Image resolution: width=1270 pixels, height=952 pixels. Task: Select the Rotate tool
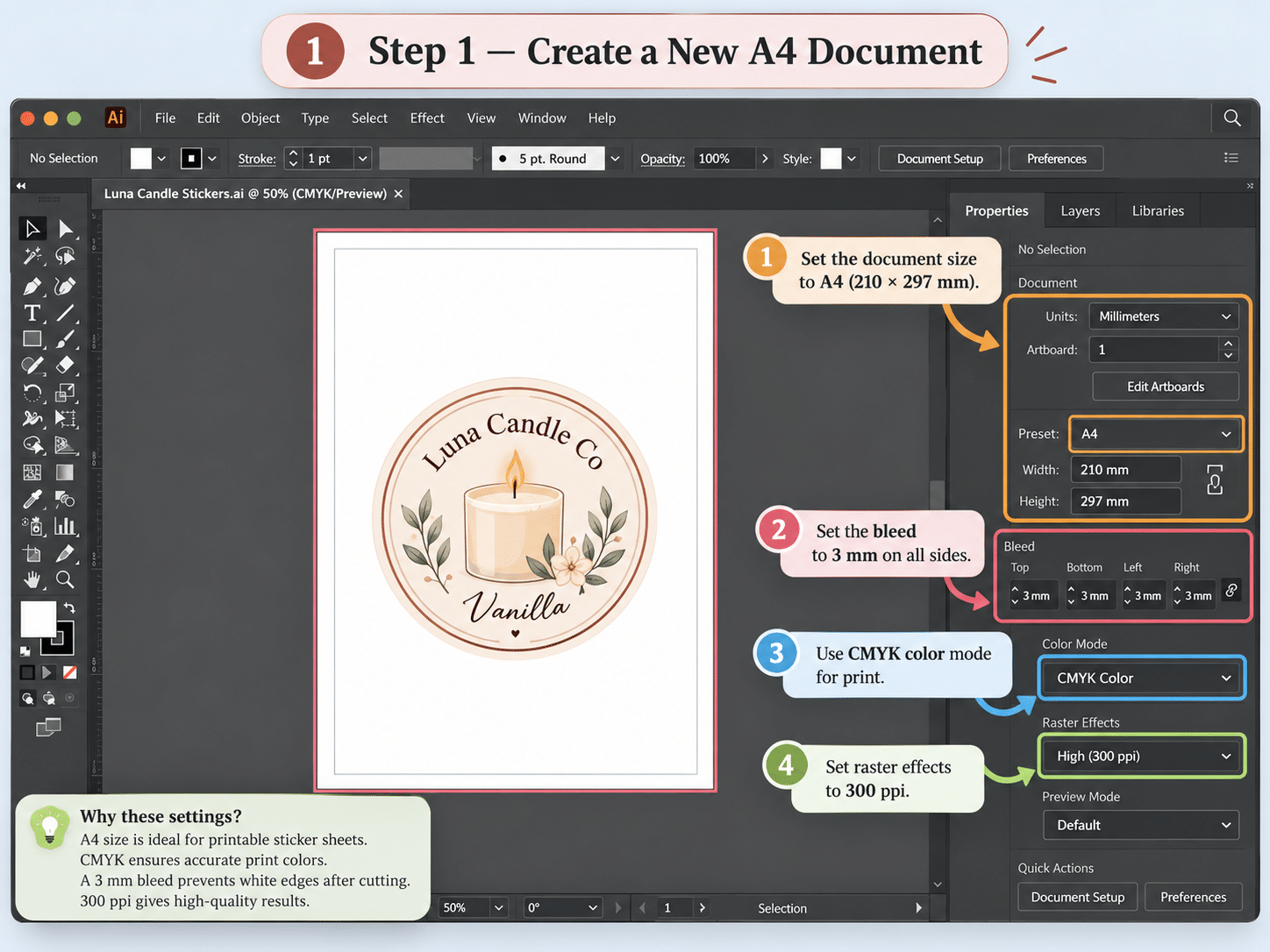pos(32,392)
